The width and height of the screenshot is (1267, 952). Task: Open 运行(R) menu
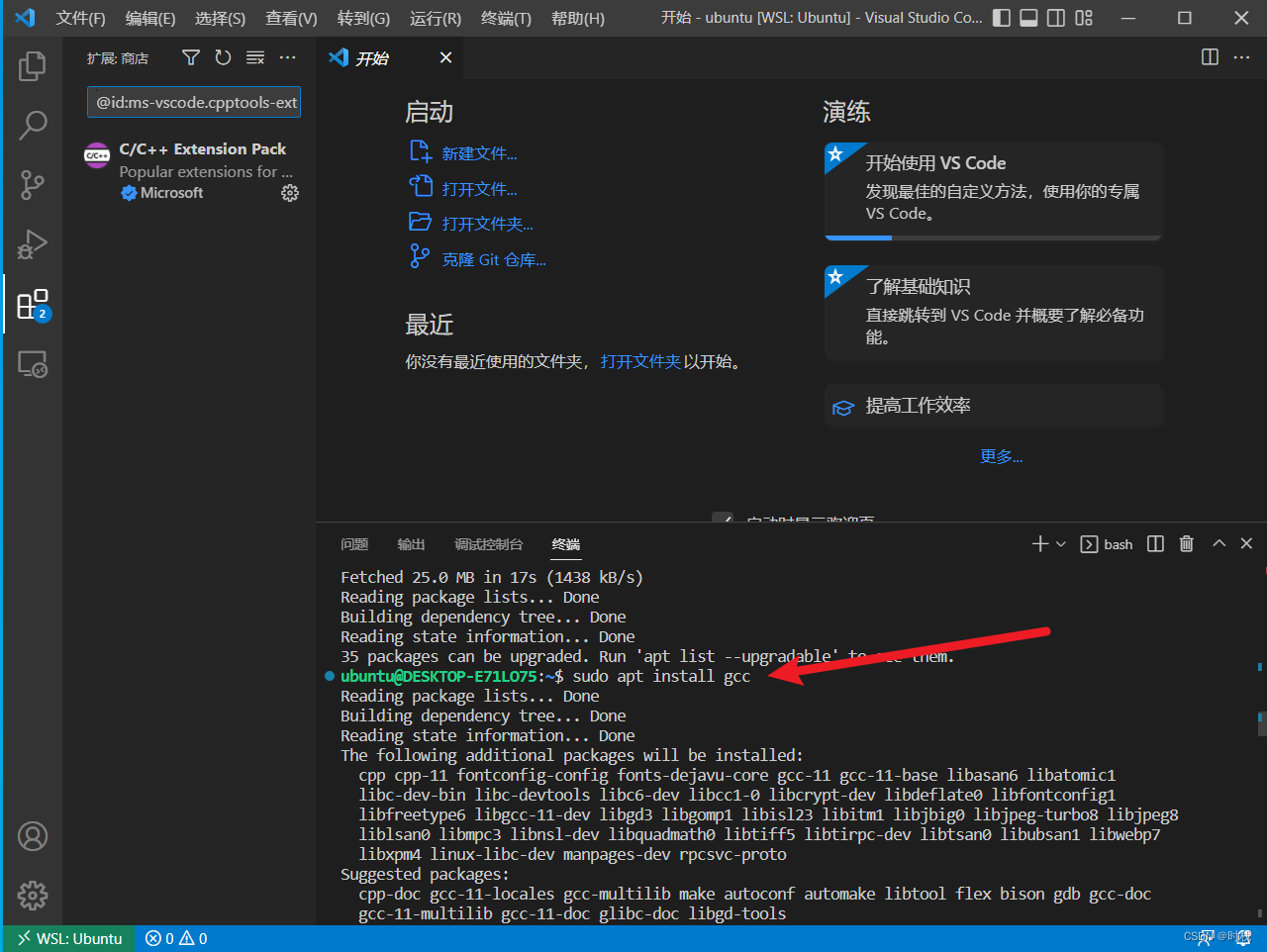[436, 18]
